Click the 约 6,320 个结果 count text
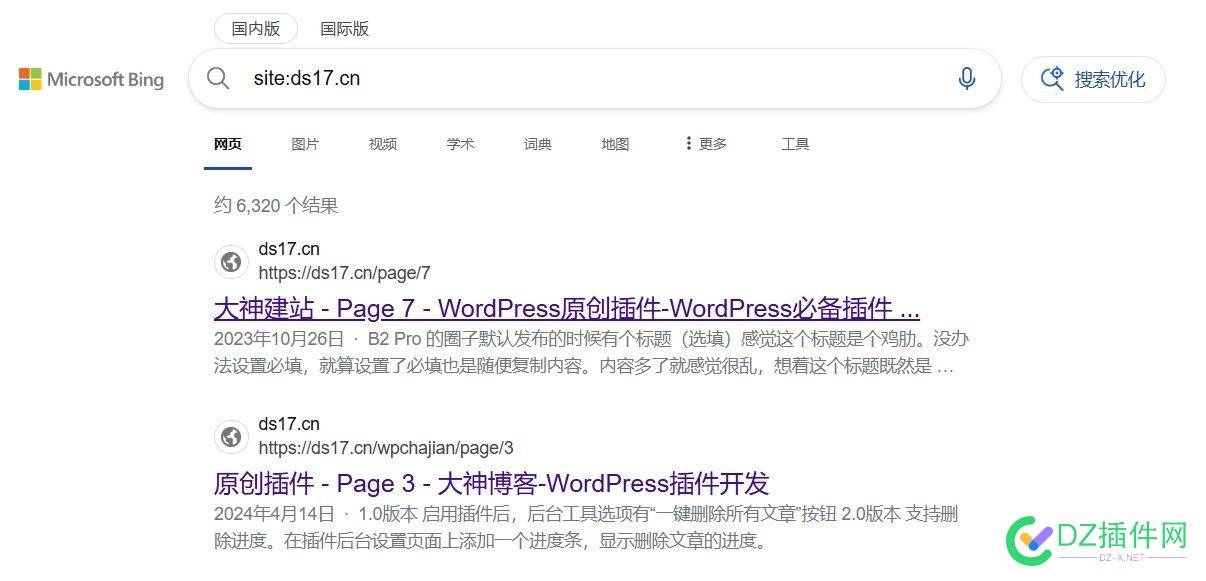This screenshot has height=581, width=1206. tap(276, 205)
